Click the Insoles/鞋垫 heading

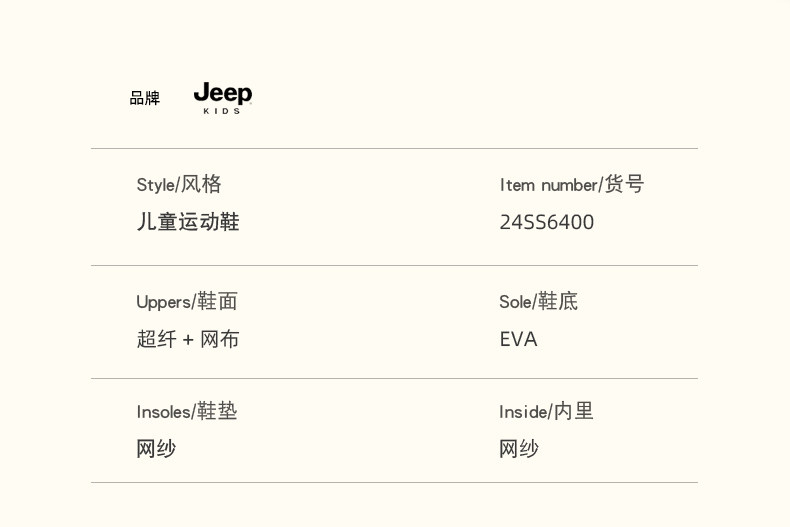(x=187, y=411)
